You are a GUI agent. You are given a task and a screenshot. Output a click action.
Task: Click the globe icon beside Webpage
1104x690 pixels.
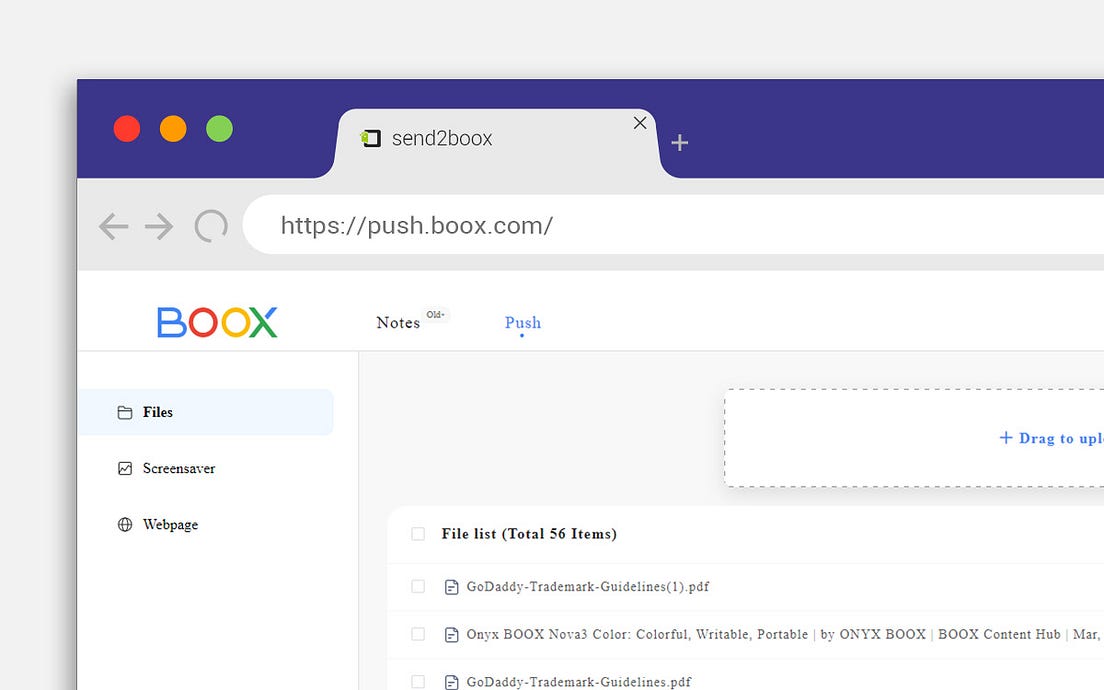[x=125, y=525]
